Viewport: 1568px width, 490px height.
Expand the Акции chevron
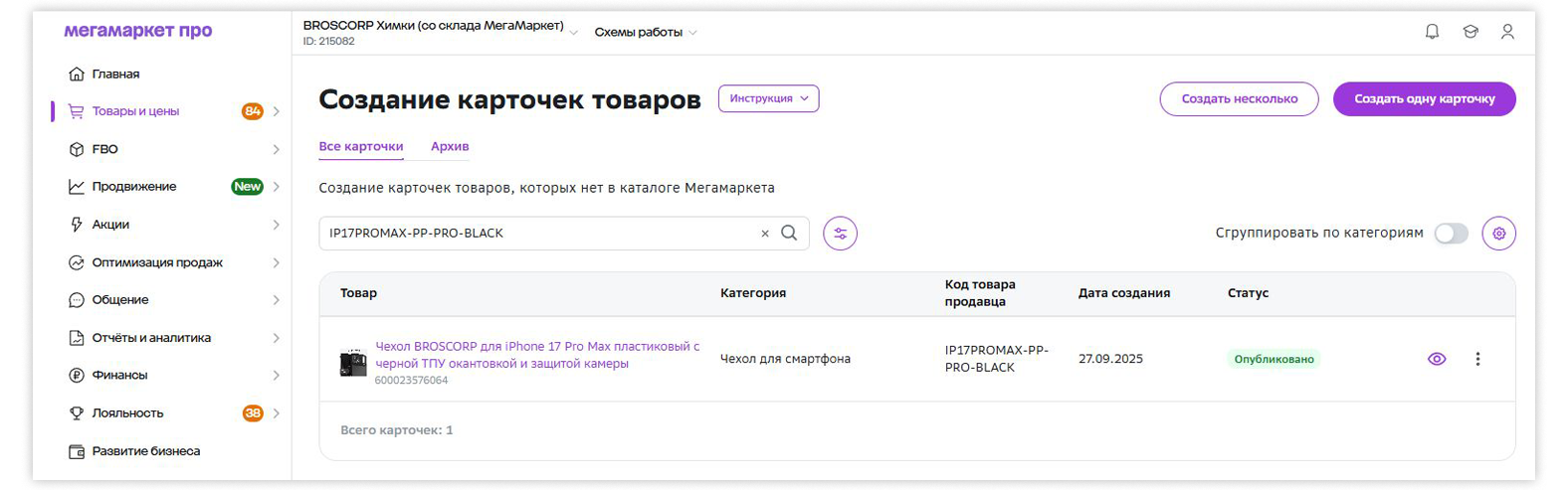pyautogui.click(x=276, y=225)
